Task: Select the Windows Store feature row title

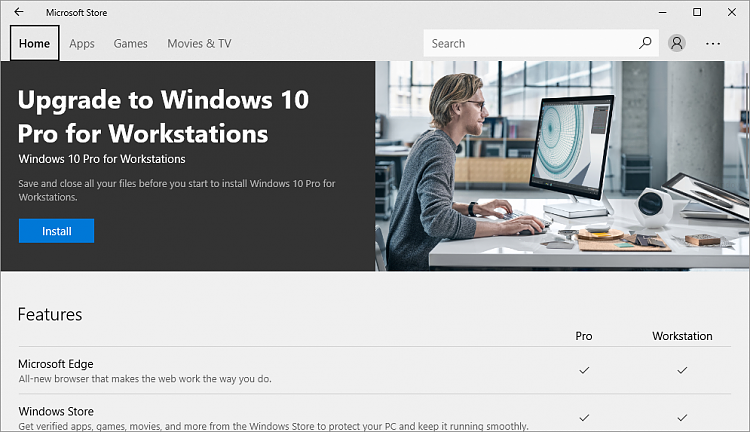Action: click(x=56, y=411)
